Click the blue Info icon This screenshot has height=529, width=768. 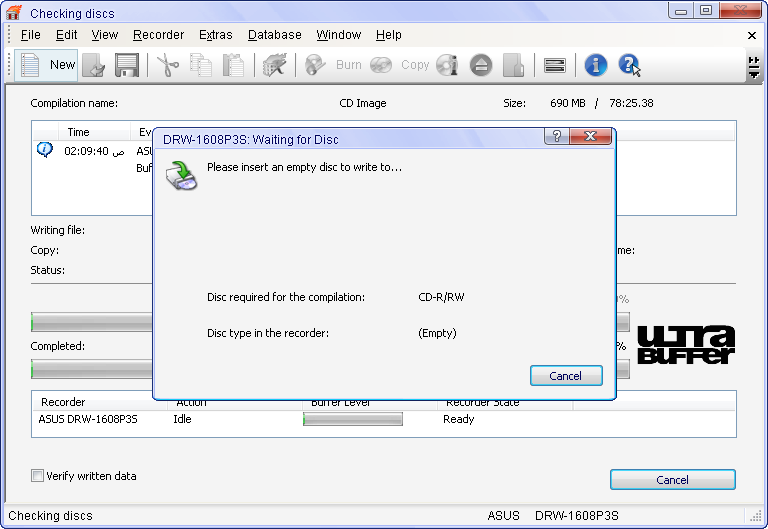pos(596,65)
